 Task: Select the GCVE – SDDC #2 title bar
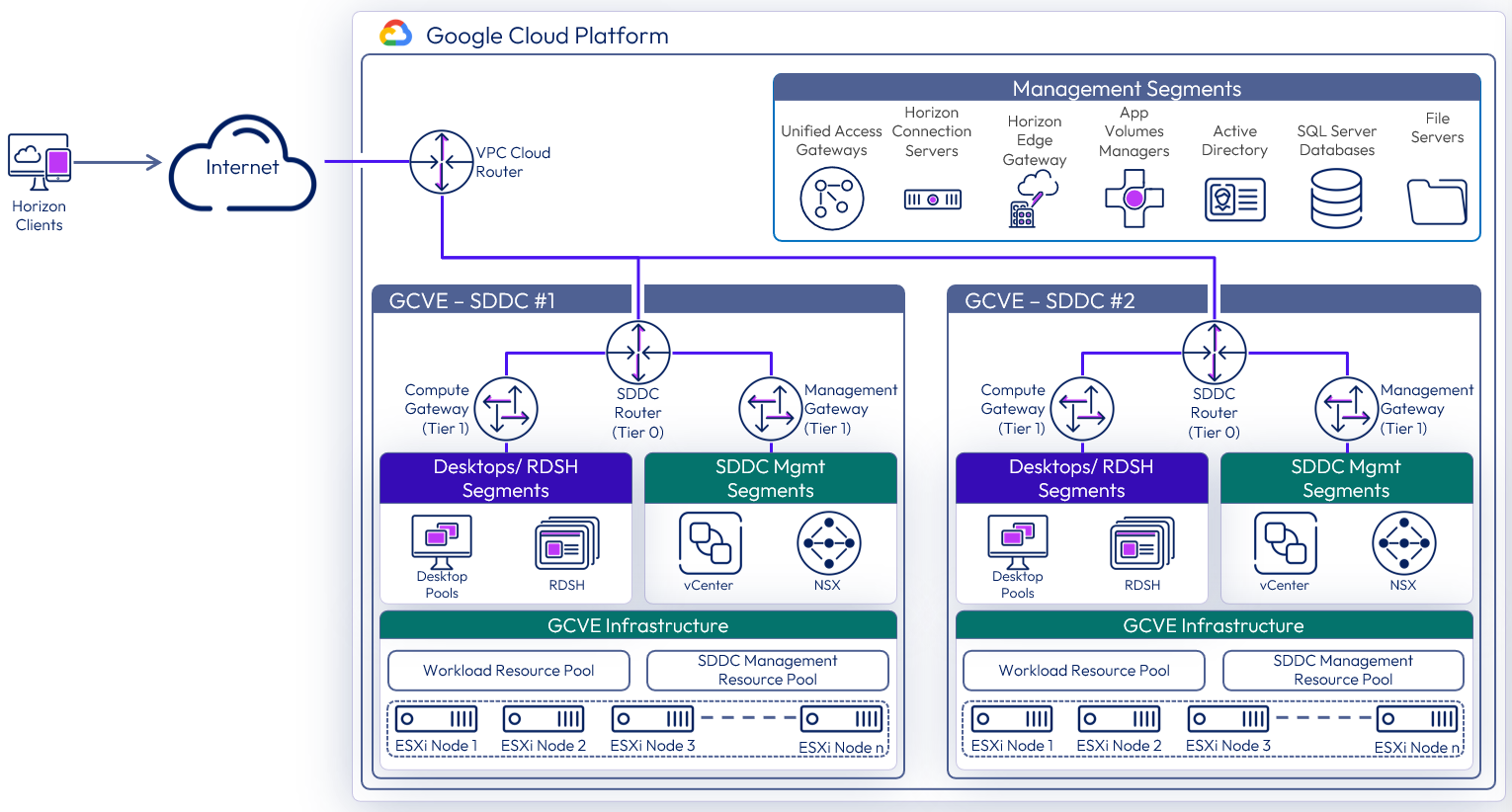[1076, 300]
